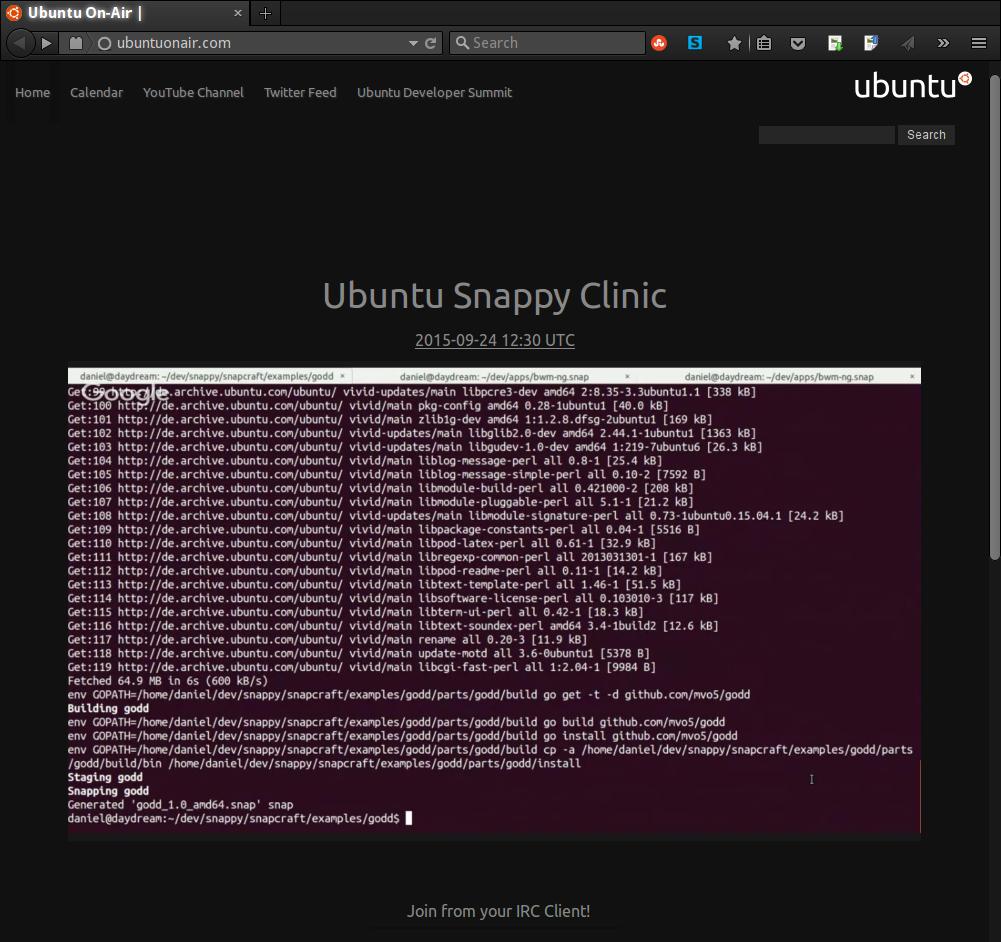Expand the toolbar overflow chevron
The image size is (1001, 942).
942,43
